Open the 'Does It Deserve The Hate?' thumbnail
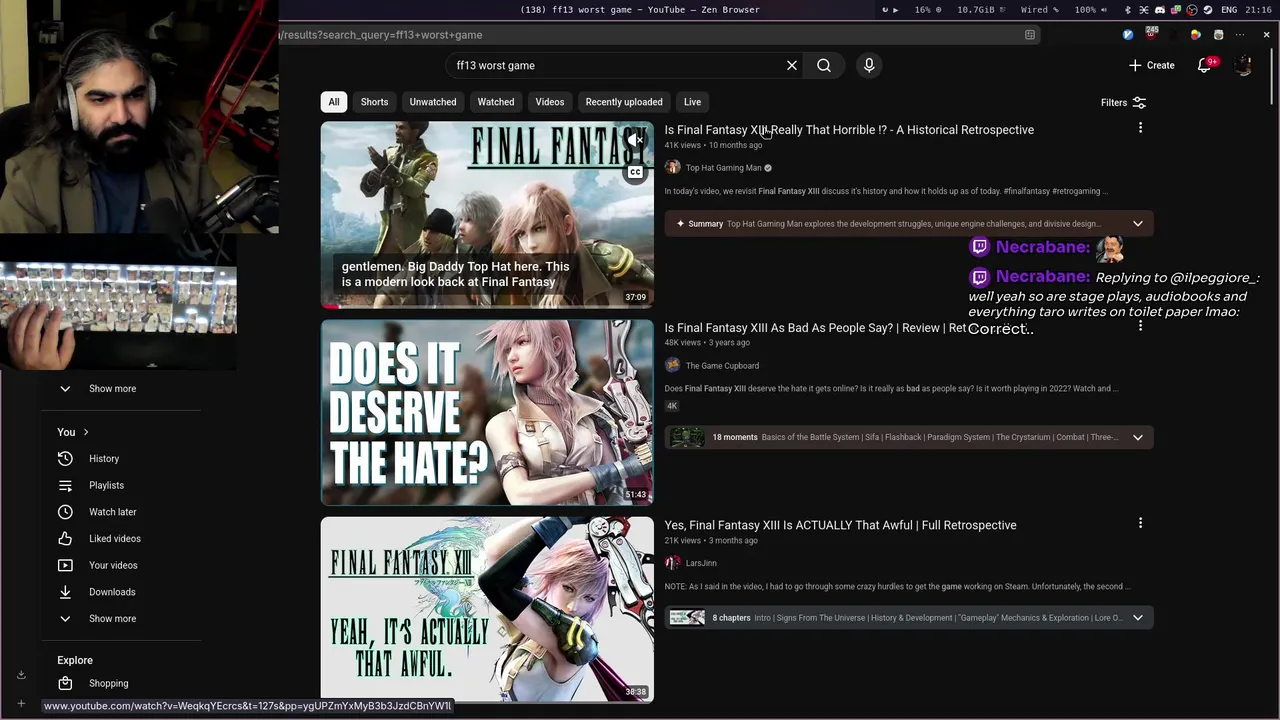Image resolution: width=1280 pixels, height=720 pixels. pos(487,412)
